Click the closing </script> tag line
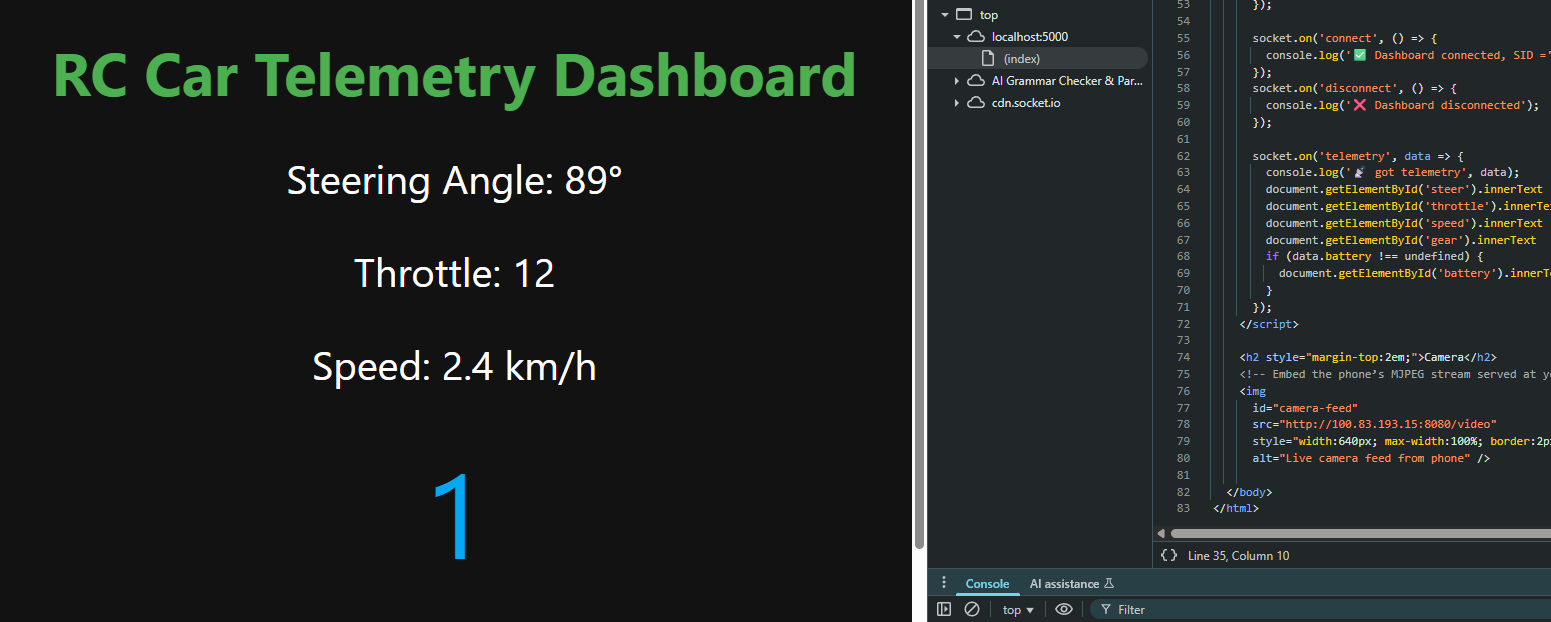This screenshot has height=622, width=1551. coord(1268,324)
